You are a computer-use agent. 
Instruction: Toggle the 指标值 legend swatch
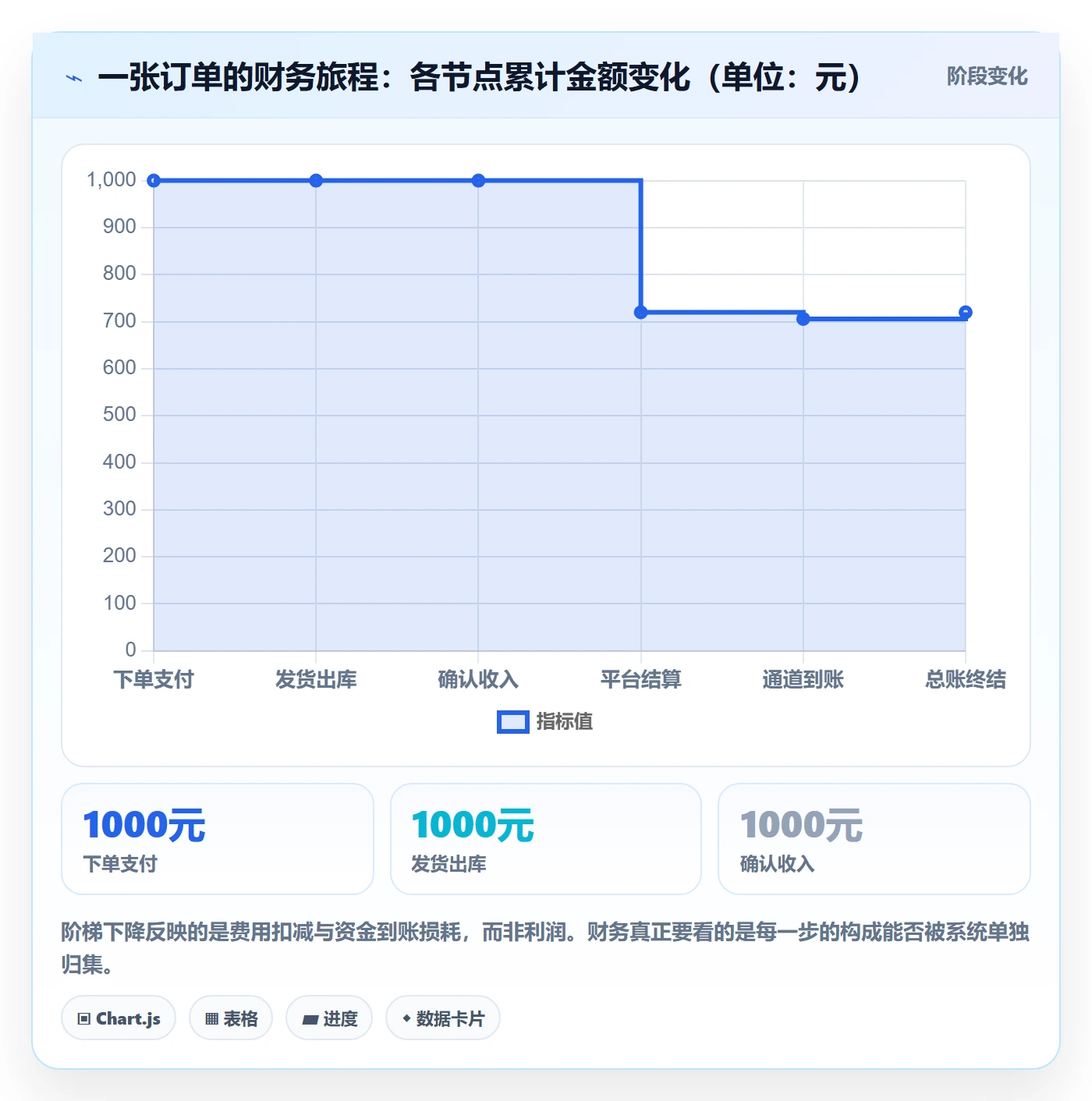(512, 722)
